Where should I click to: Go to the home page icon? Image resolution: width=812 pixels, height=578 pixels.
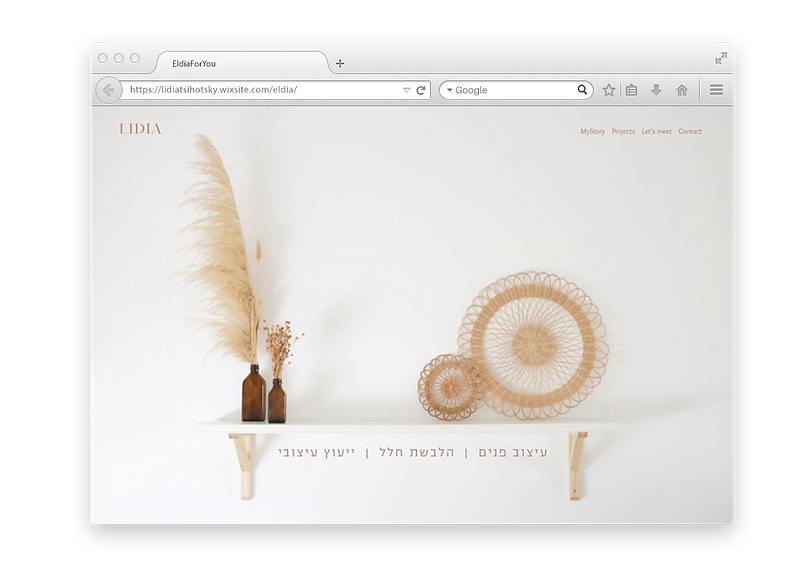682,91
